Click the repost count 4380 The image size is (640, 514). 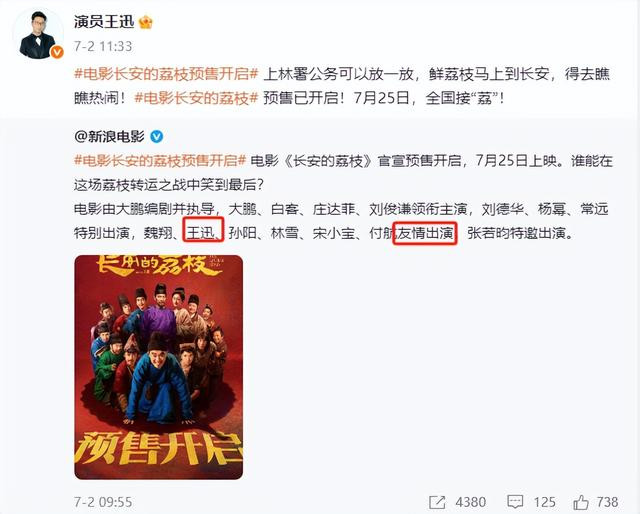[x=470, y=502]
